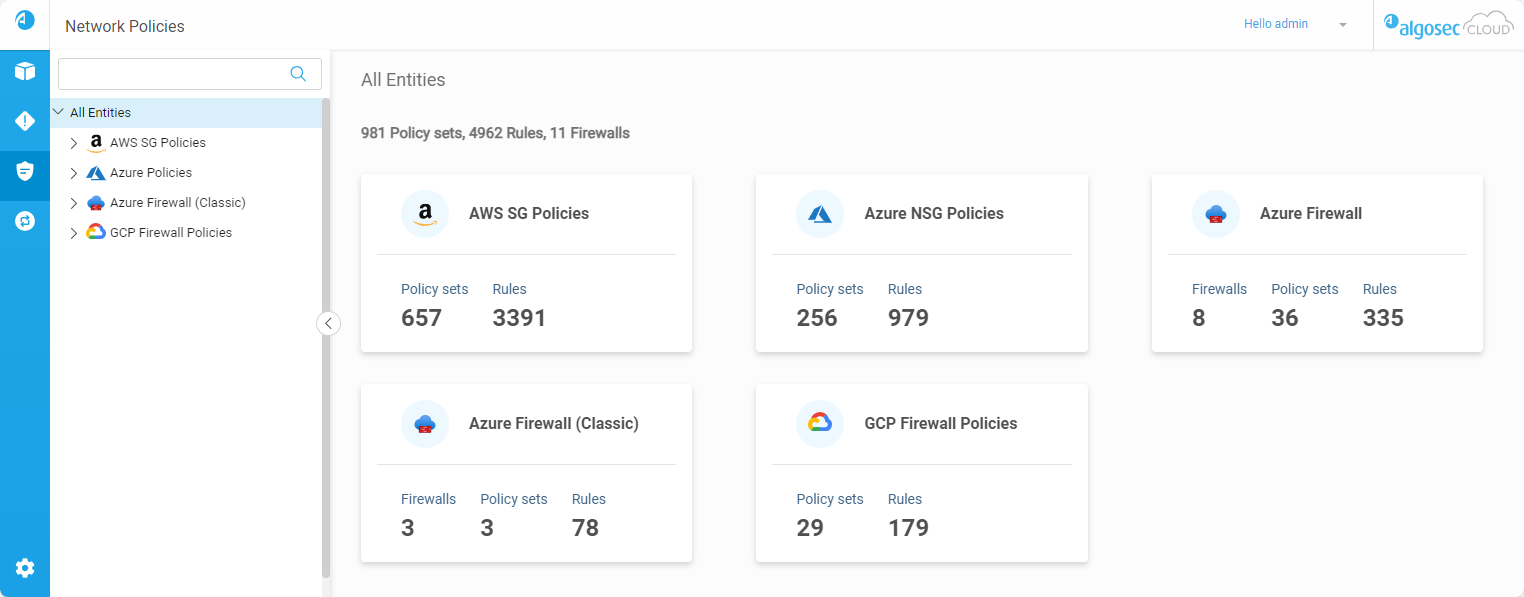Viewport: 1524px width, 597px height.
Task: Click the AWS icon on SG Policies card
Action: (x=425, y=214)
